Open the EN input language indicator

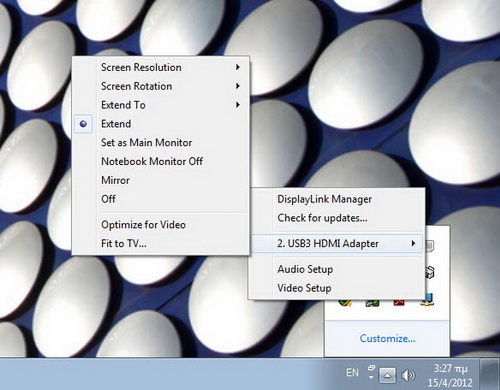[x=352, y=373]
